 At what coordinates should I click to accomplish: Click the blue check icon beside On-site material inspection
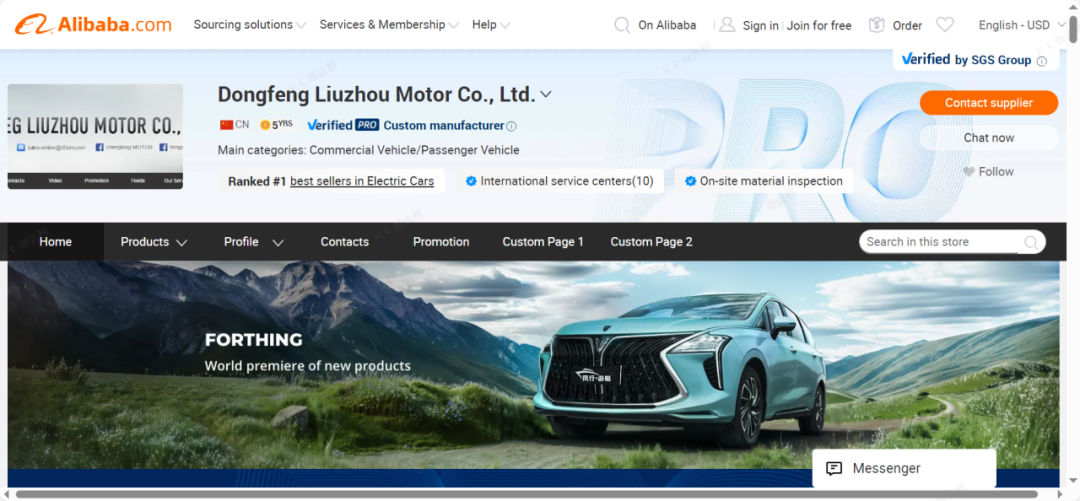pyautogui.click(x=690, y=181)
